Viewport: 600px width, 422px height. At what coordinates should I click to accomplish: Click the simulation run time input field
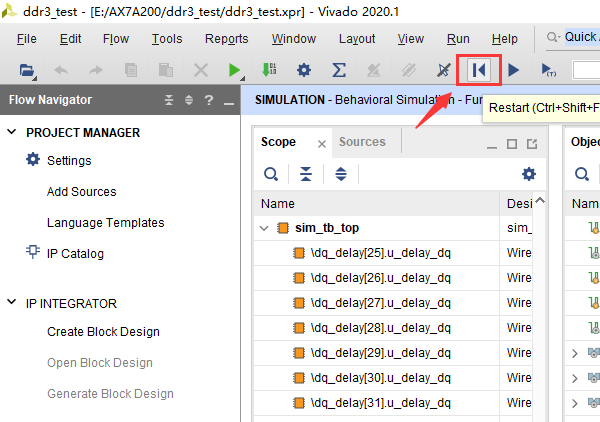[x=586, y=70]
